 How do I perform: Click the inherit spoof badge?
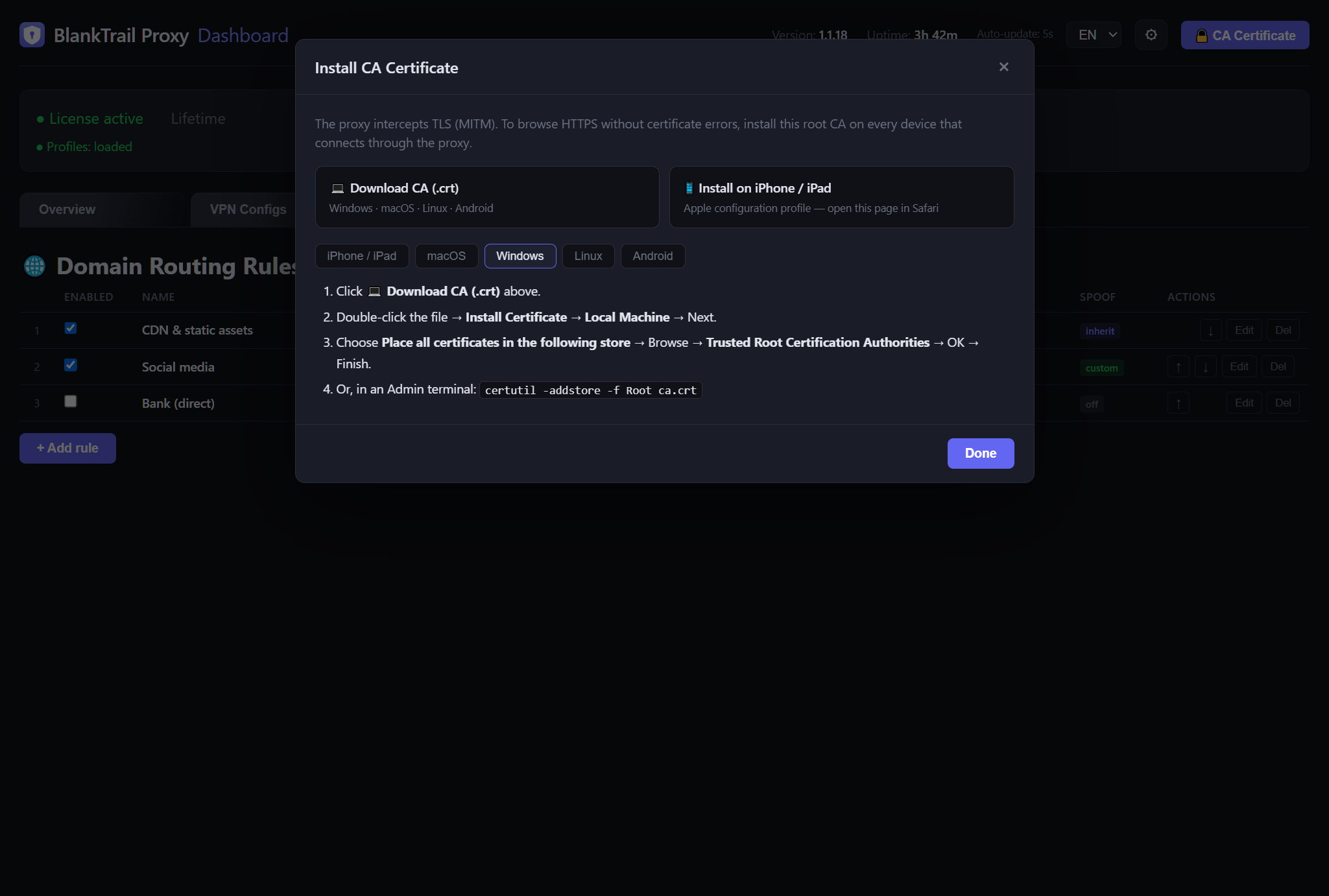pos(1100,331)
